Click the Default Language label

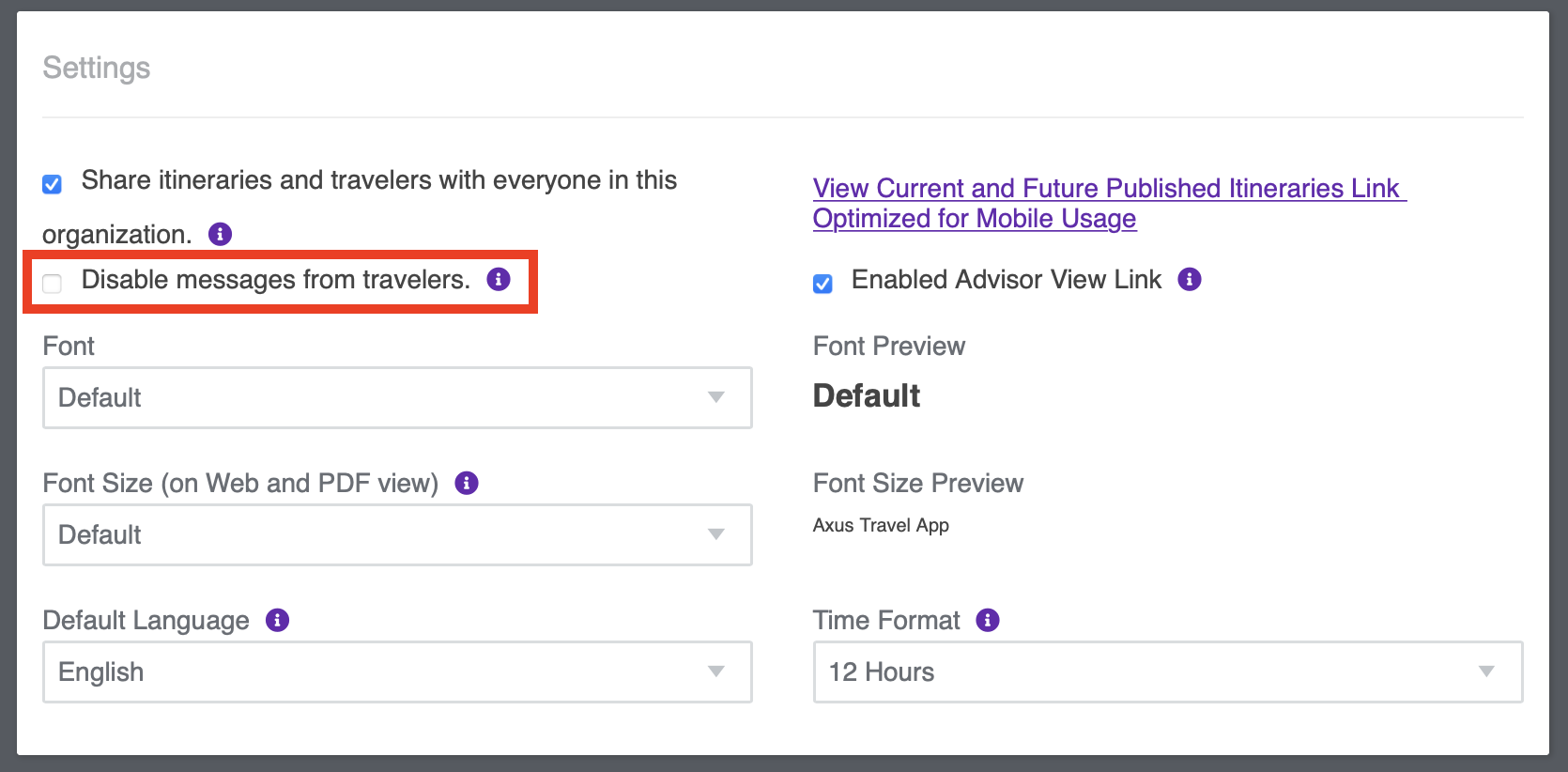[146, 620]
